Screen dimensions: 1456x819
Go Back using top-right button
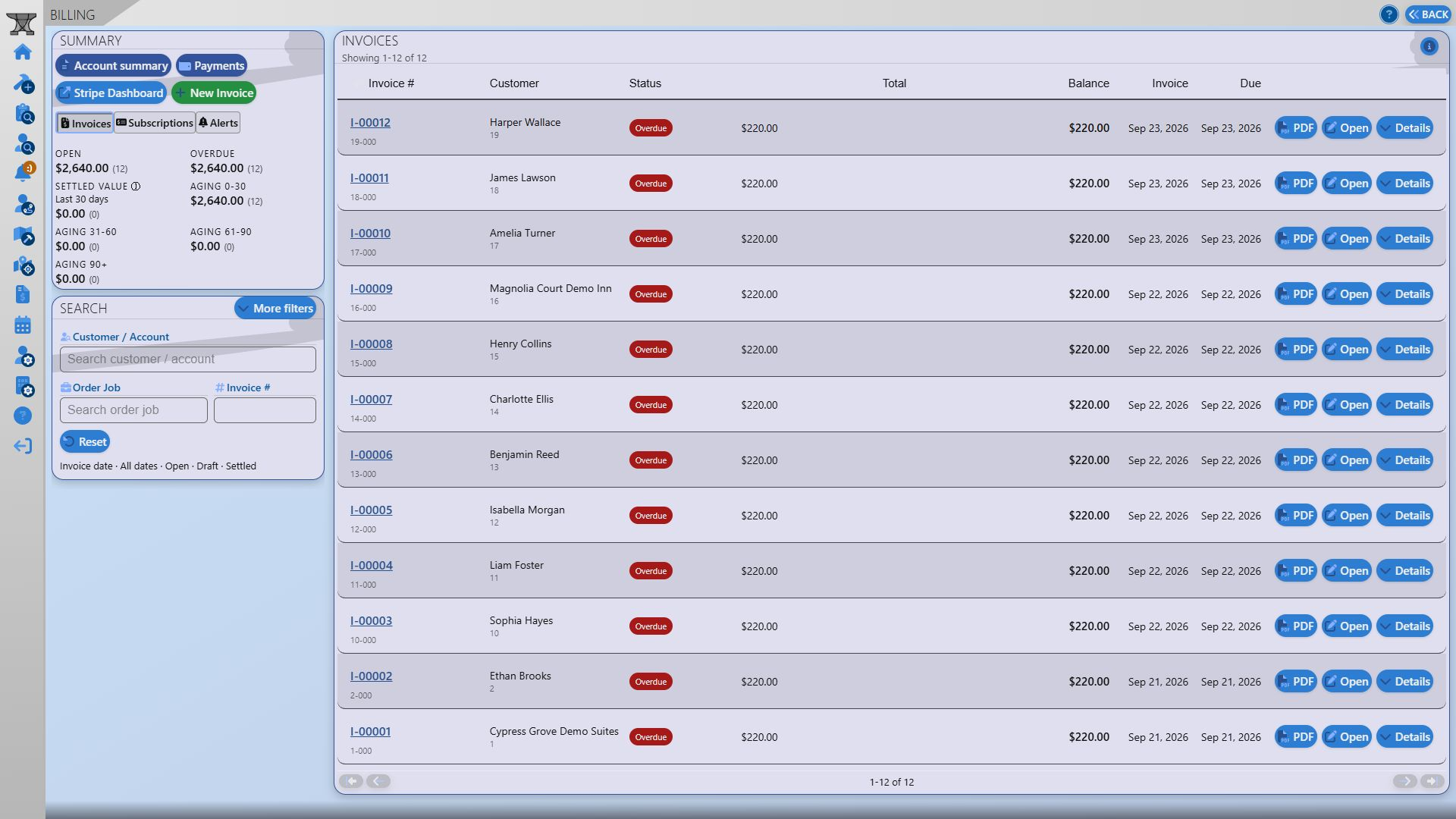click(1428, 14)
